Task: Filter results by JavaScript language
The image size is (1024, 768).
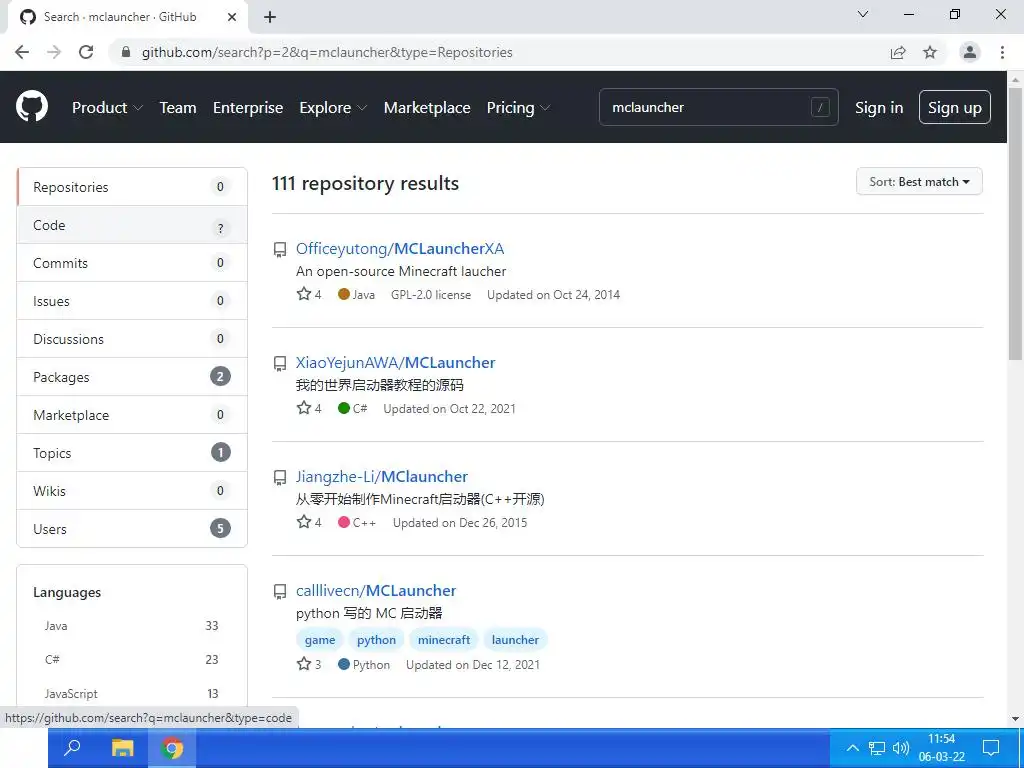Action: pyautogui.click(x=131, y=694)
